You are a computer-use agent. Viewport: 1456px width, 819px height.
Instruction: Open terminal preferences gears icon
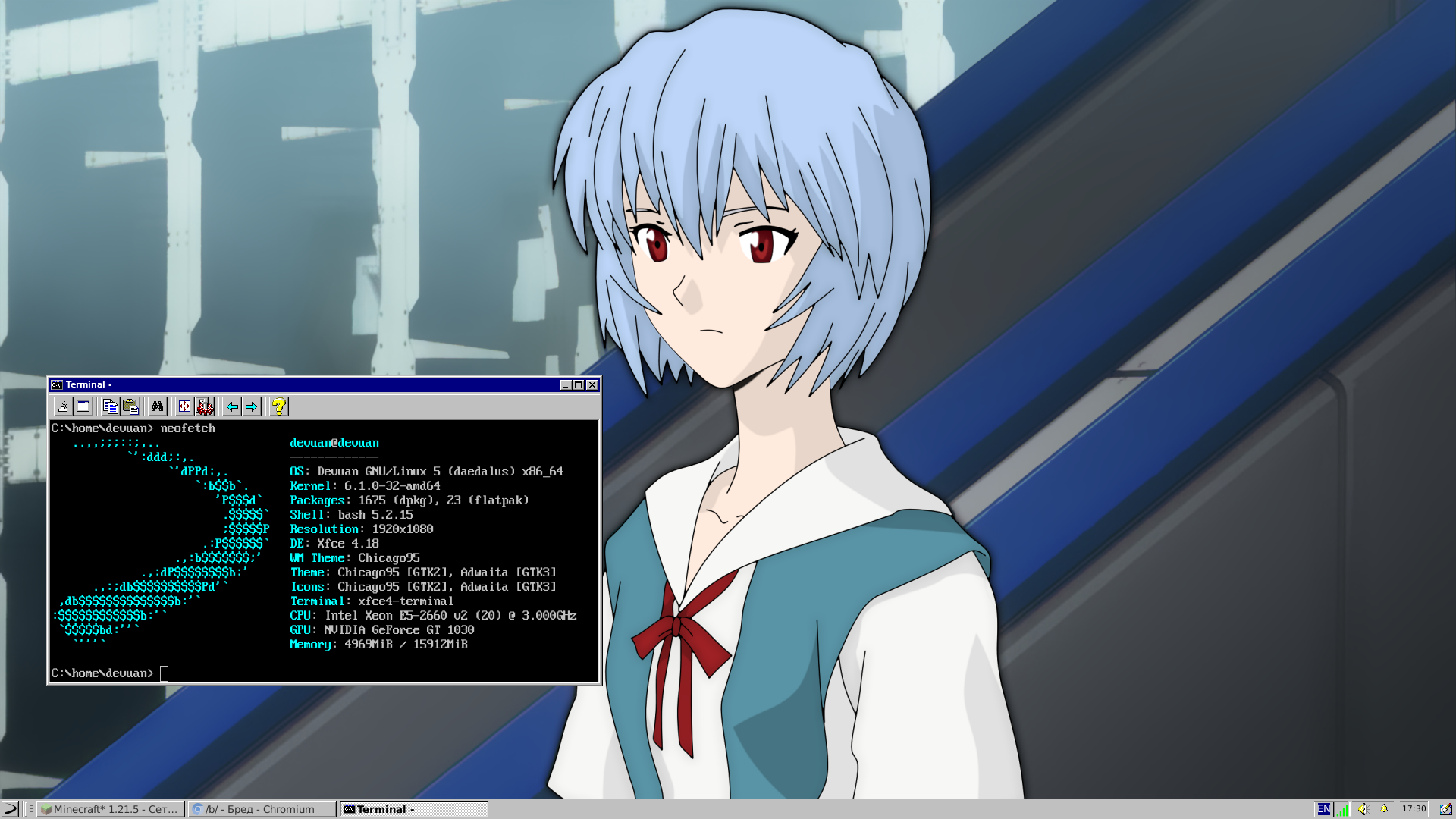(x=205, y=406)
